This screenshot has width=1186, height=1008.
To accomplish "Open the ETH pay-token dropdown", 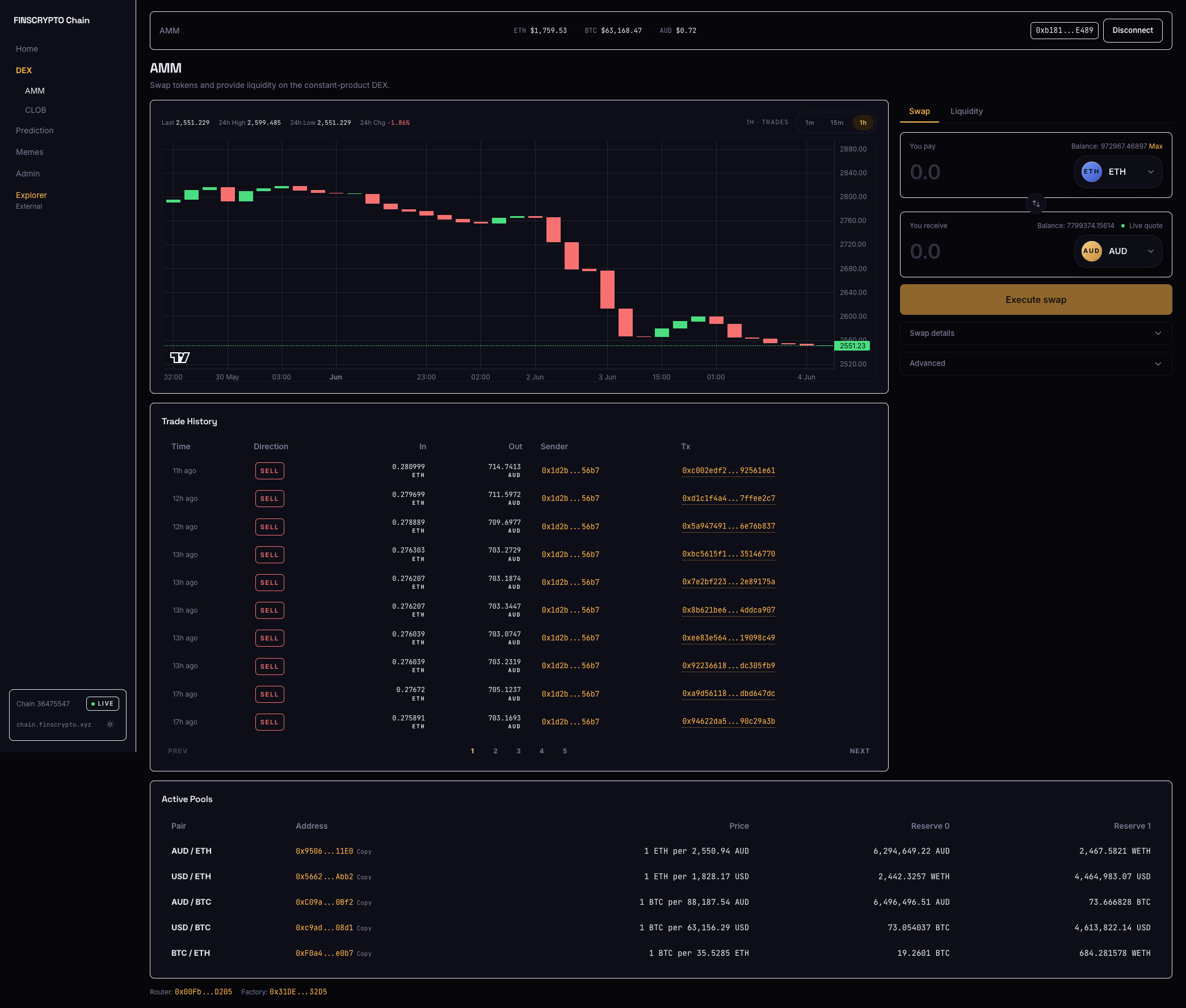I will pyautogui.click(x=1117, y=172).
